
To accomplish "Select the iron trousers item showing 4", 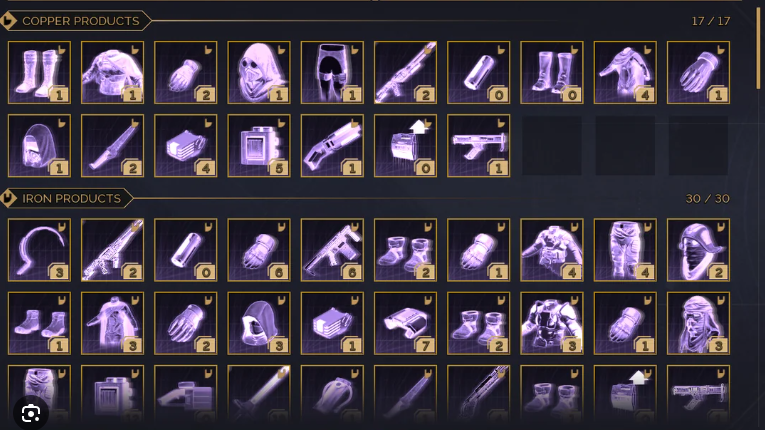I will coord(625,250).
